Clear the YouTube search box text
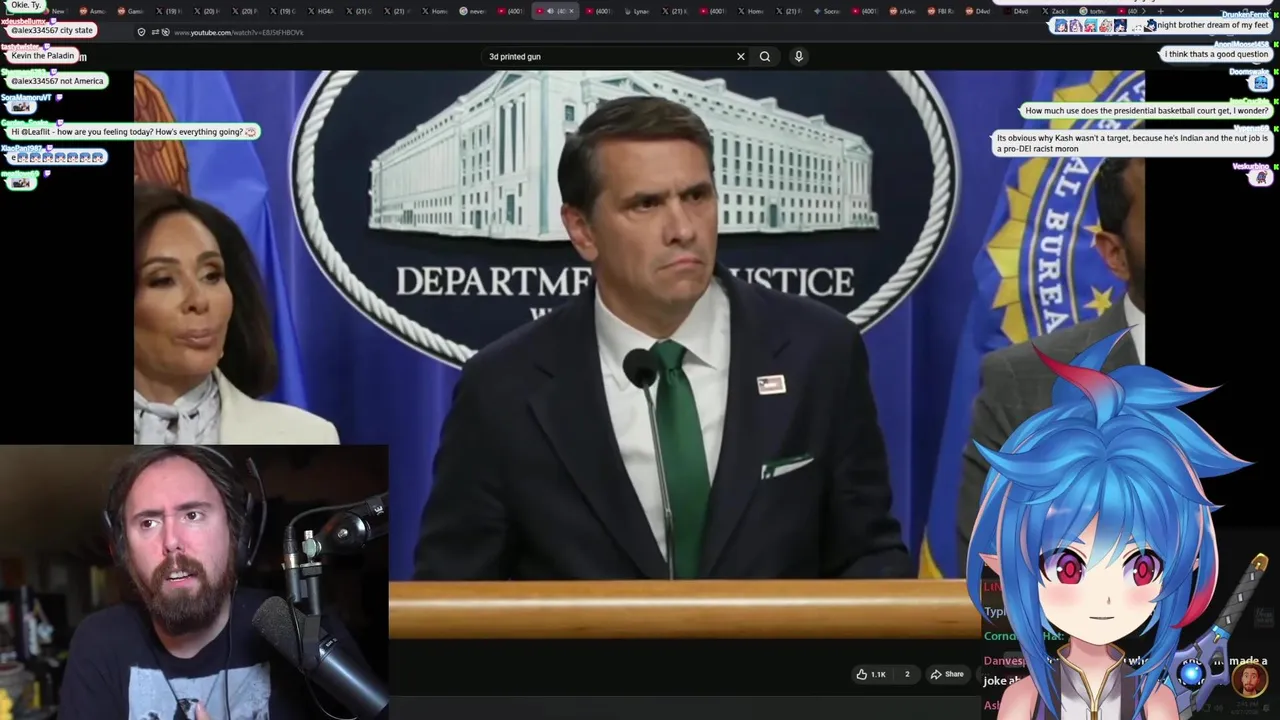This screenshot has width=1280, height=720. [x=741, y=56]
